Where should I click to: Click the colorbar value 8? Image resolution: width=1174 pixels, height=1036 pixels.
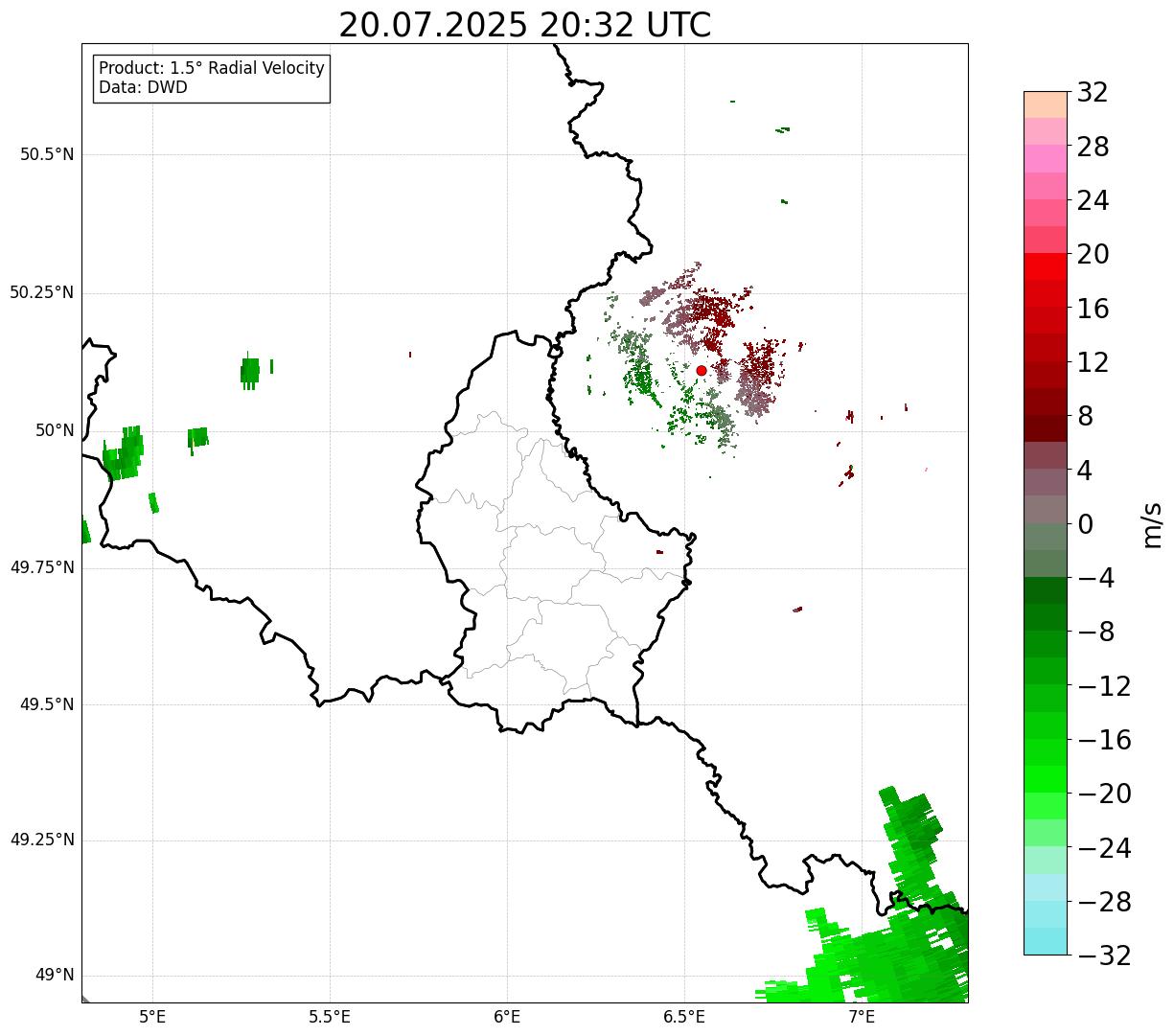(x=1085, y=416)
